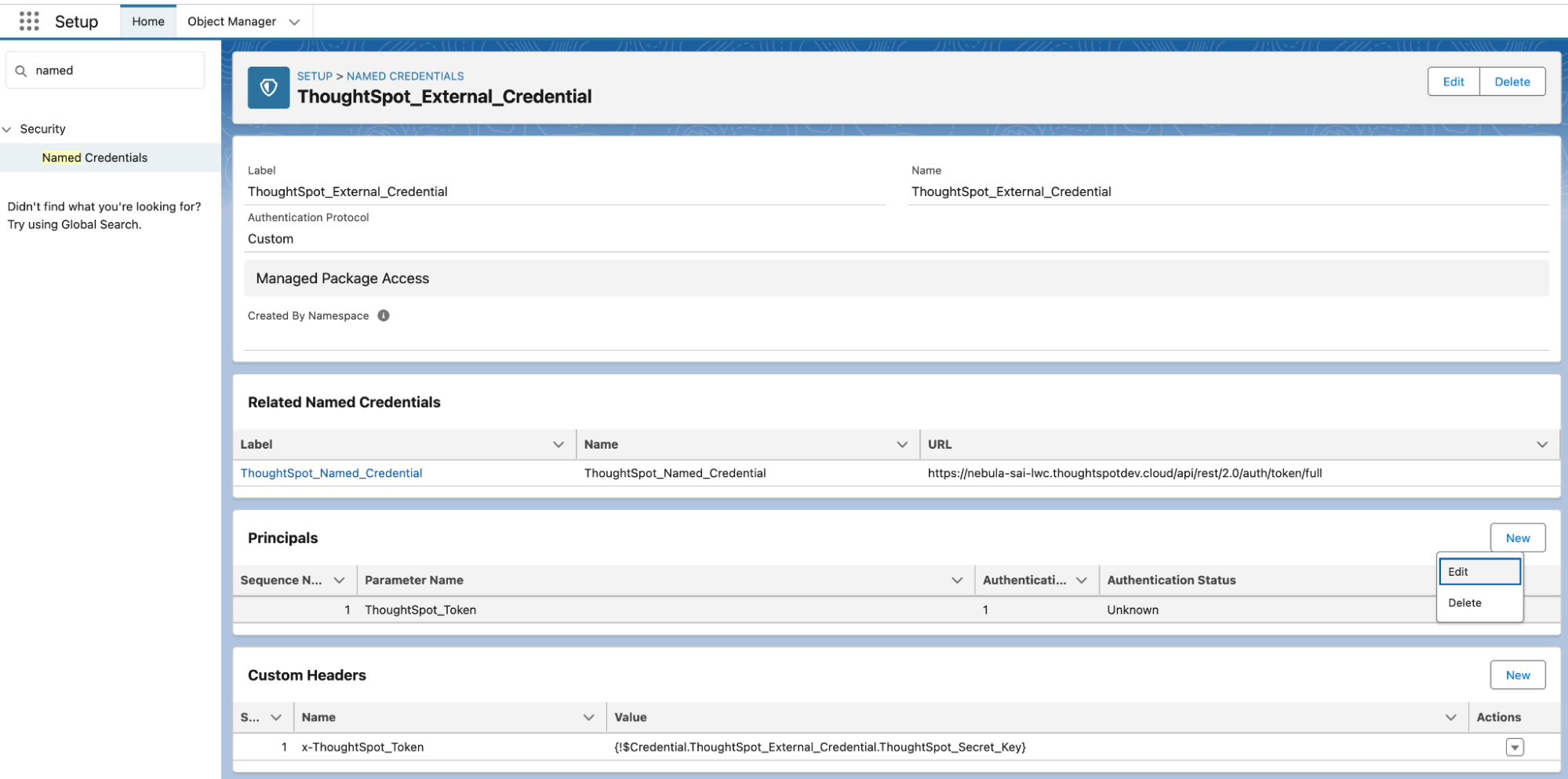Select Delete from the principal context menu
The height and width of the screenshot is (779, 1568).
pos(1464,602)
